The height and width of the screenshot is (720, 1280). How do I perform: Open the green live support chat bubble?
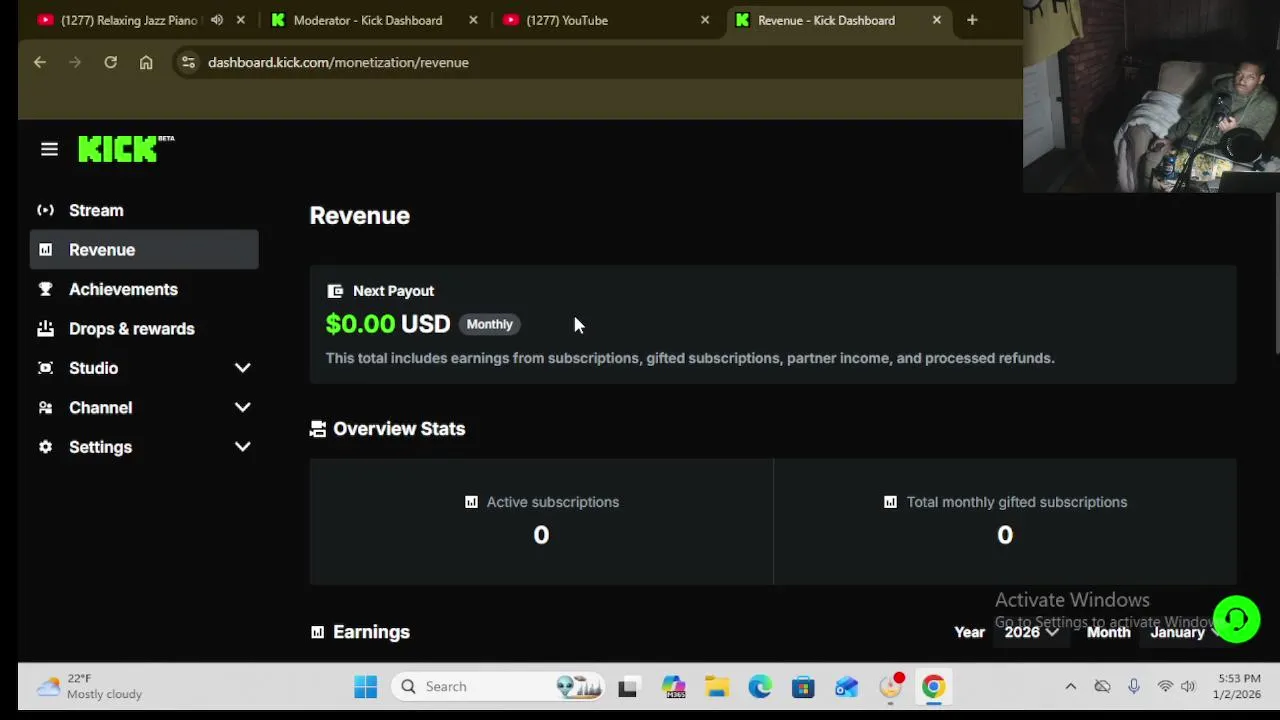click(1236, 619)
